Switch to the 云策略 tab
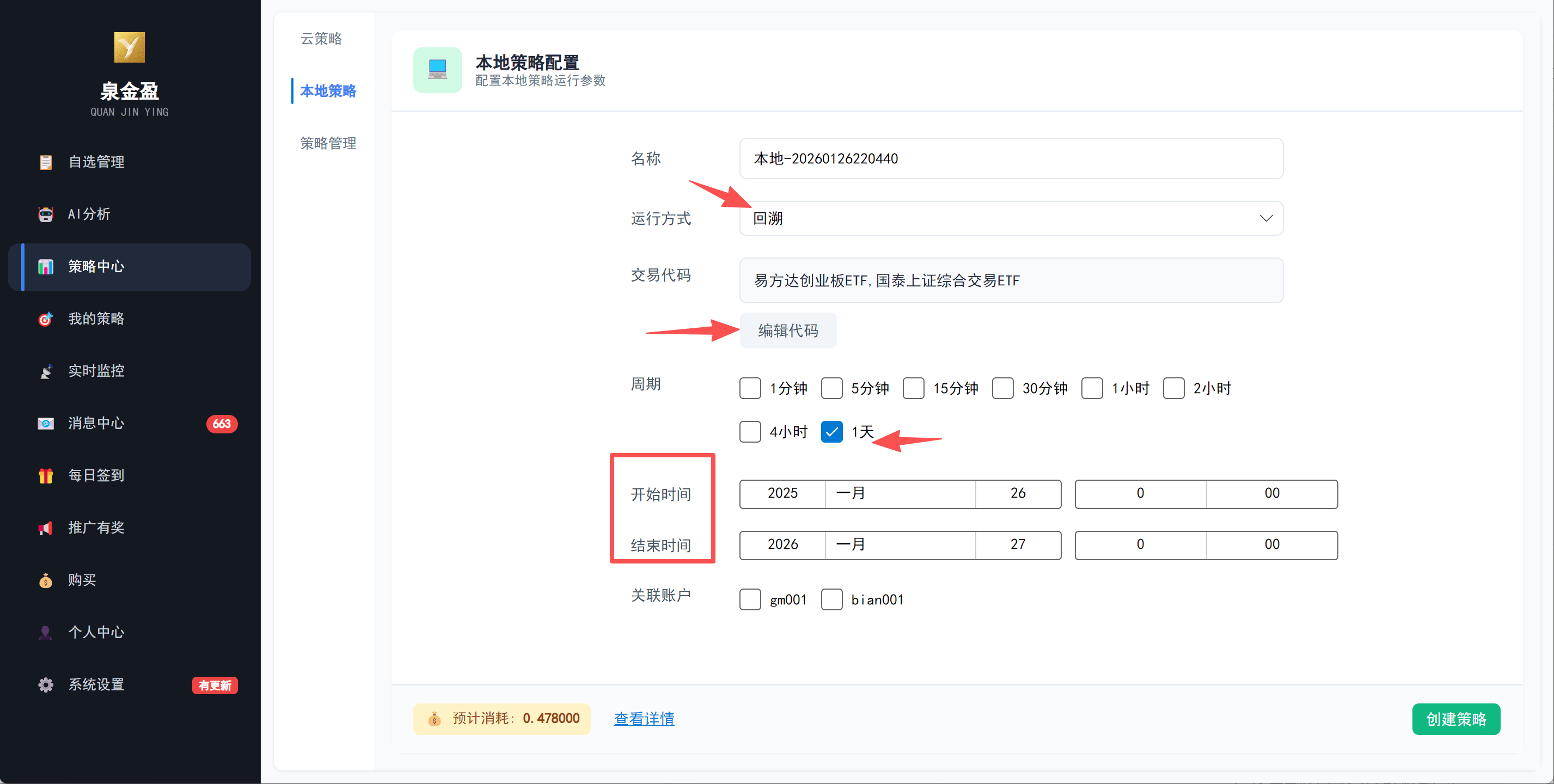 pyautogui.click(x=321, y=39)
